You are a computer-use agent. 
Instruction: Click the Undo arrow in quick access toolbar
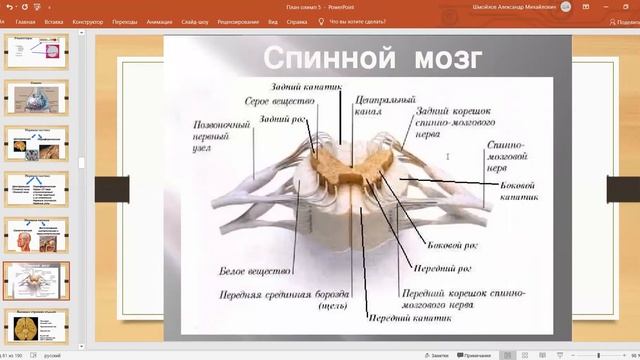pyautogui.click(x=10, y=7)
